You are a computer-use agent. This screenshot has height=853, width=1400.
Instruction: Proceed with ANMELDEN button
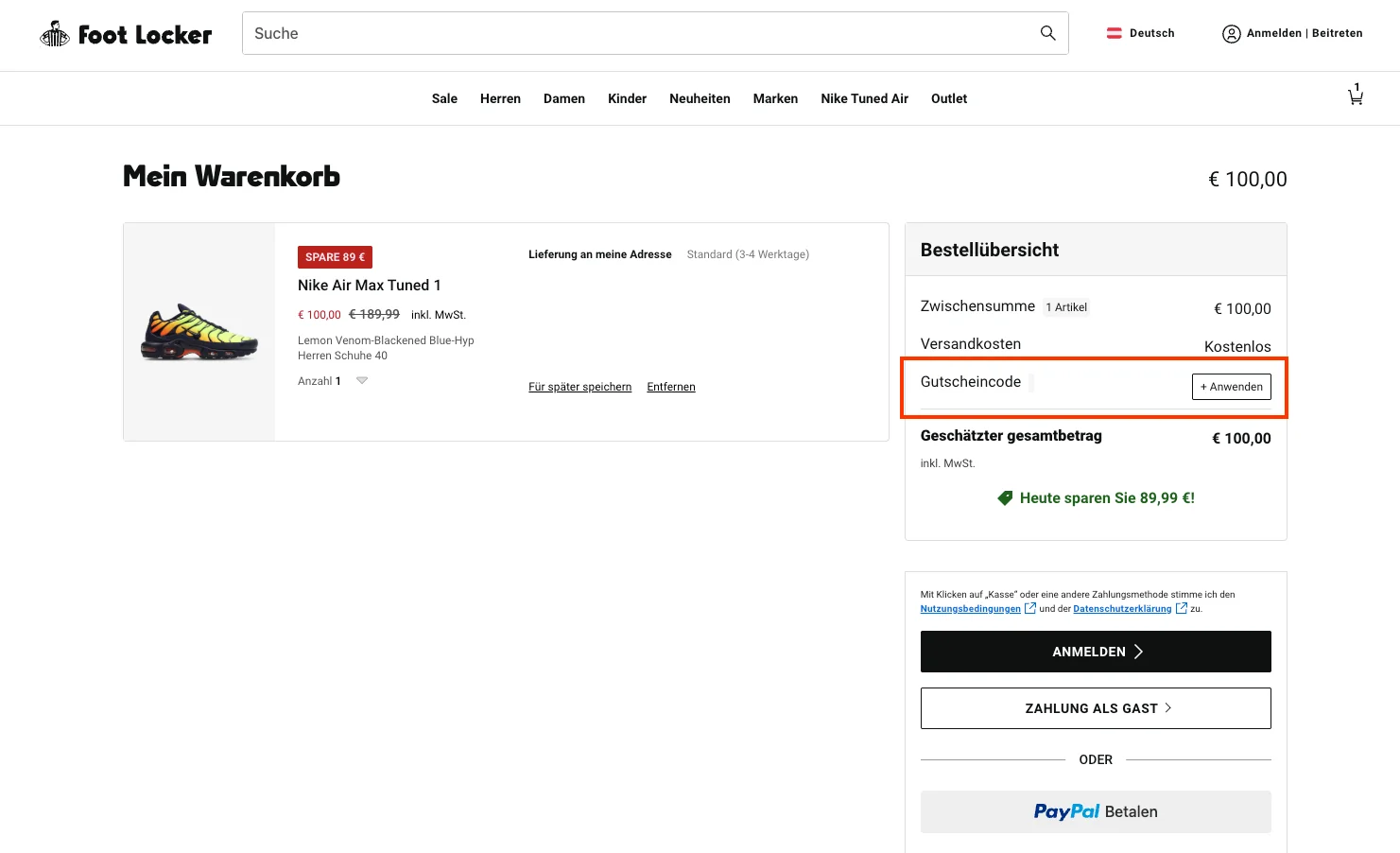pos(1096,652)
